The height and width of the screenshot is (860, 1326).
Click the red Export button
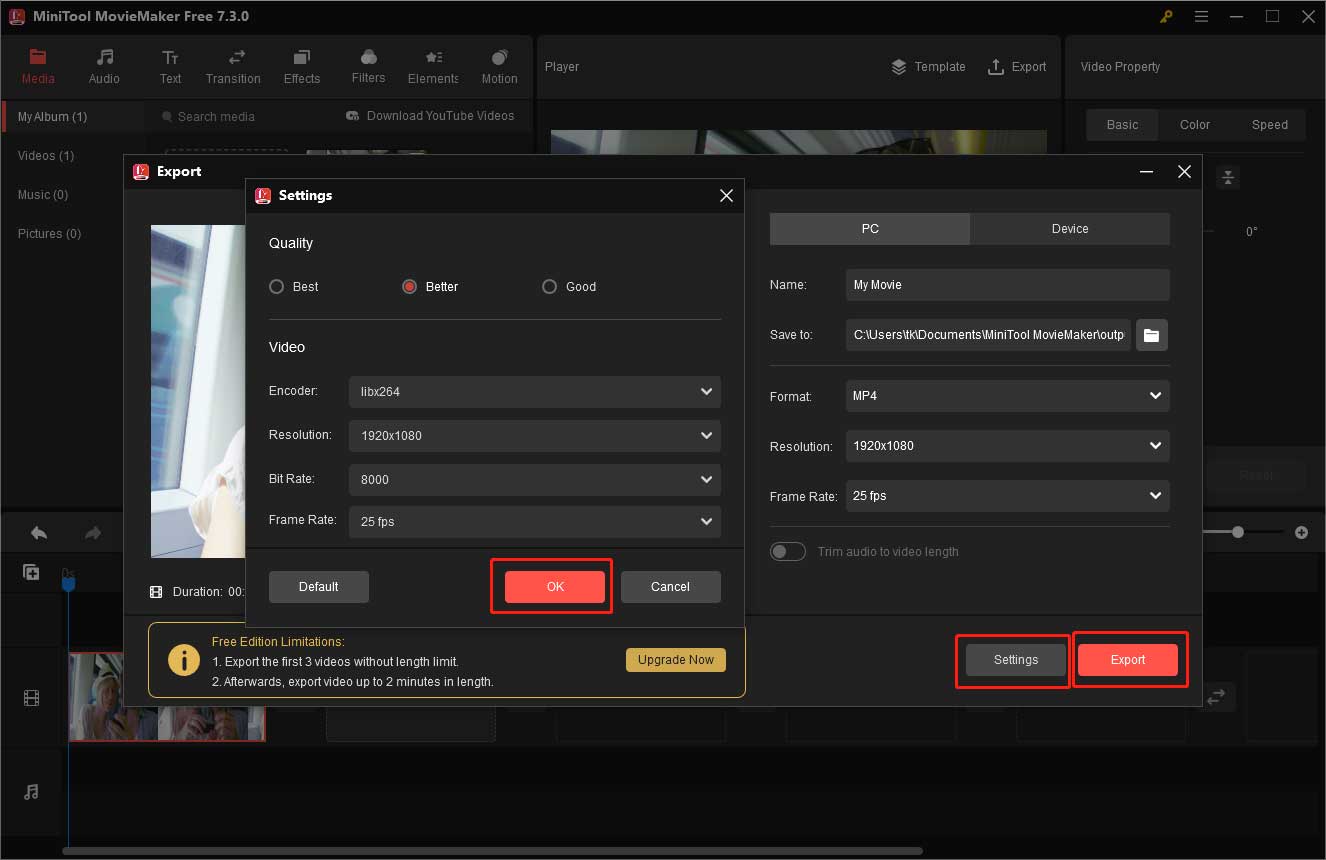(x=1128, y=660)
